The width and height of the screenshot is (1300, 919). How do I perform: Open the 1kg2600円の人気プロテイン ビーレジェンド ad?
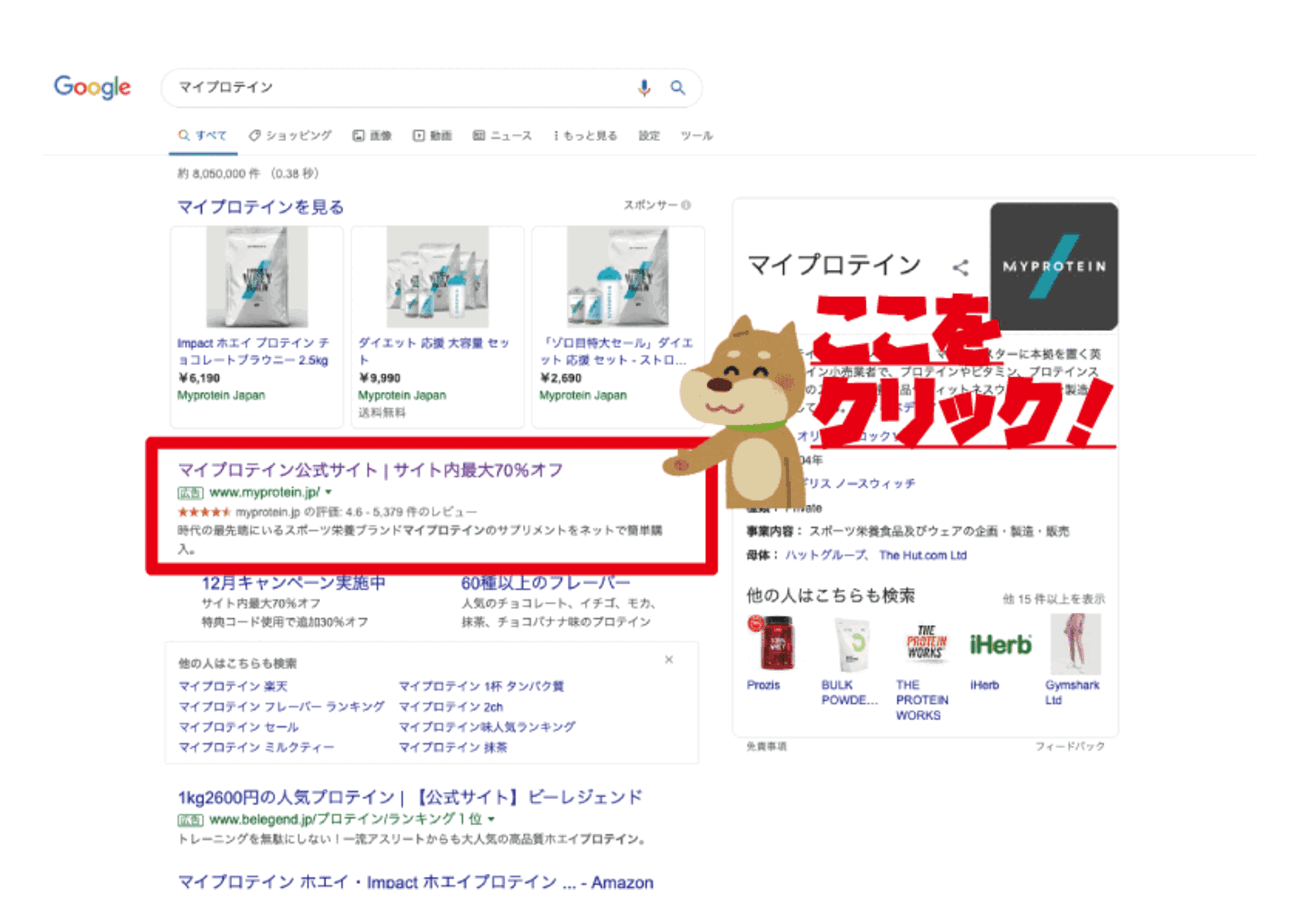pyautogui.click(x=410, y=798)
